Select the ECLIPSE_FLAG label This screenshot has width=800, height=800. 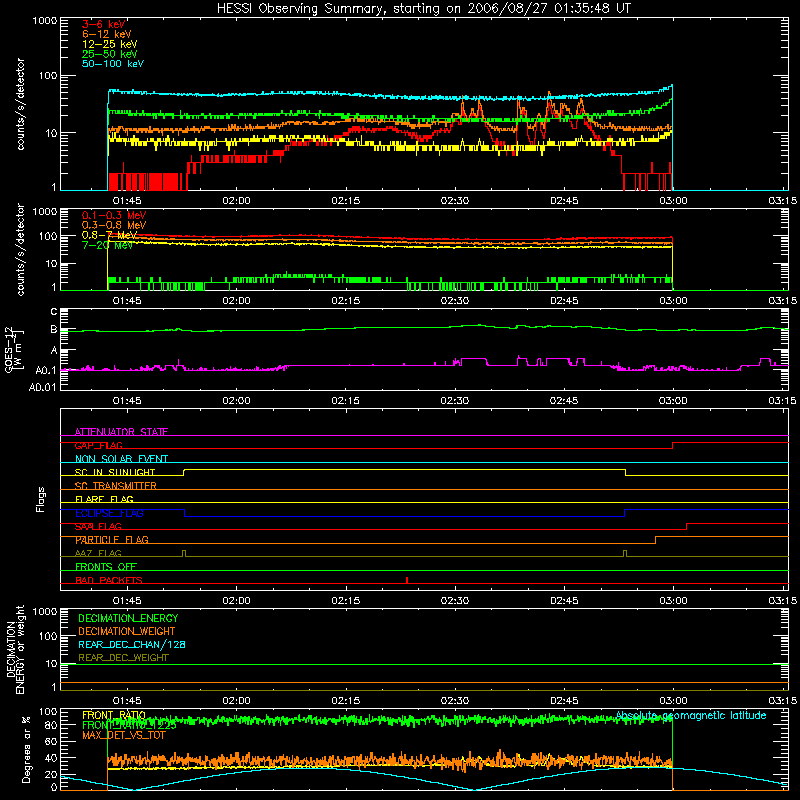click(109, 513)
